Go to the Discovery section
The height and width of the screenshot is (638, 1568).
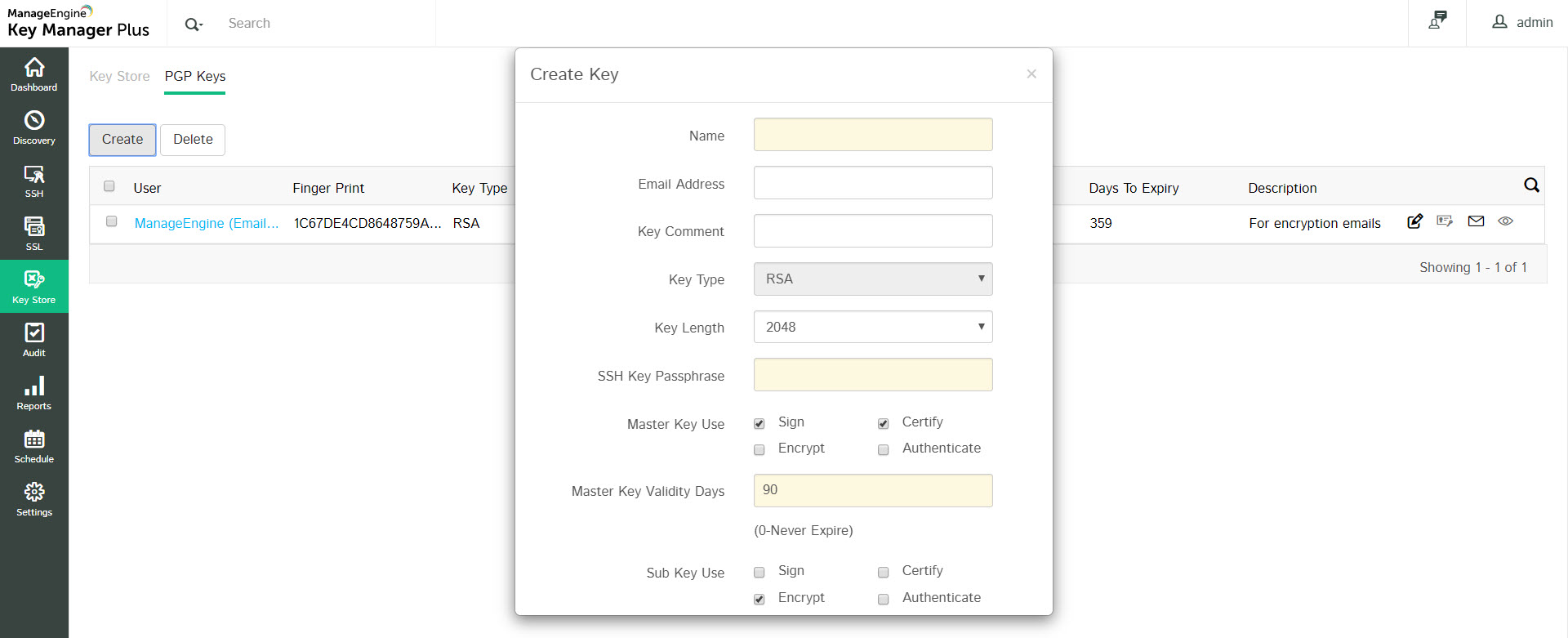(34, 127)
